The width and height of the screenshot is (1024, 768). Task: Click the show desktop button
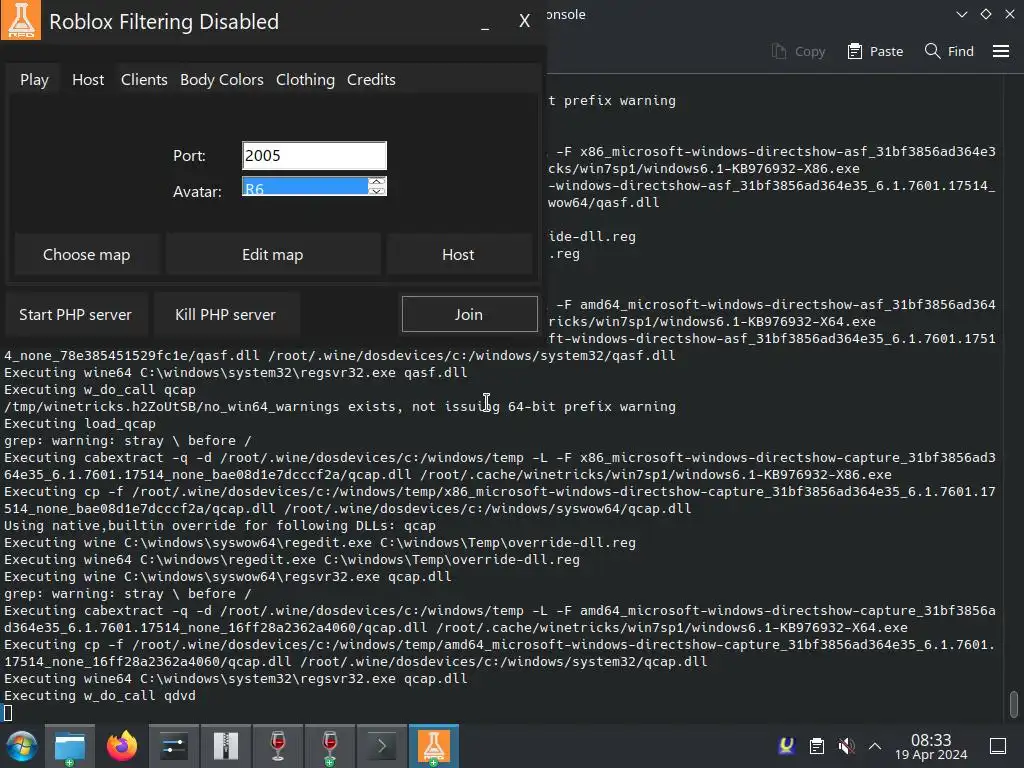coord(998,746)
